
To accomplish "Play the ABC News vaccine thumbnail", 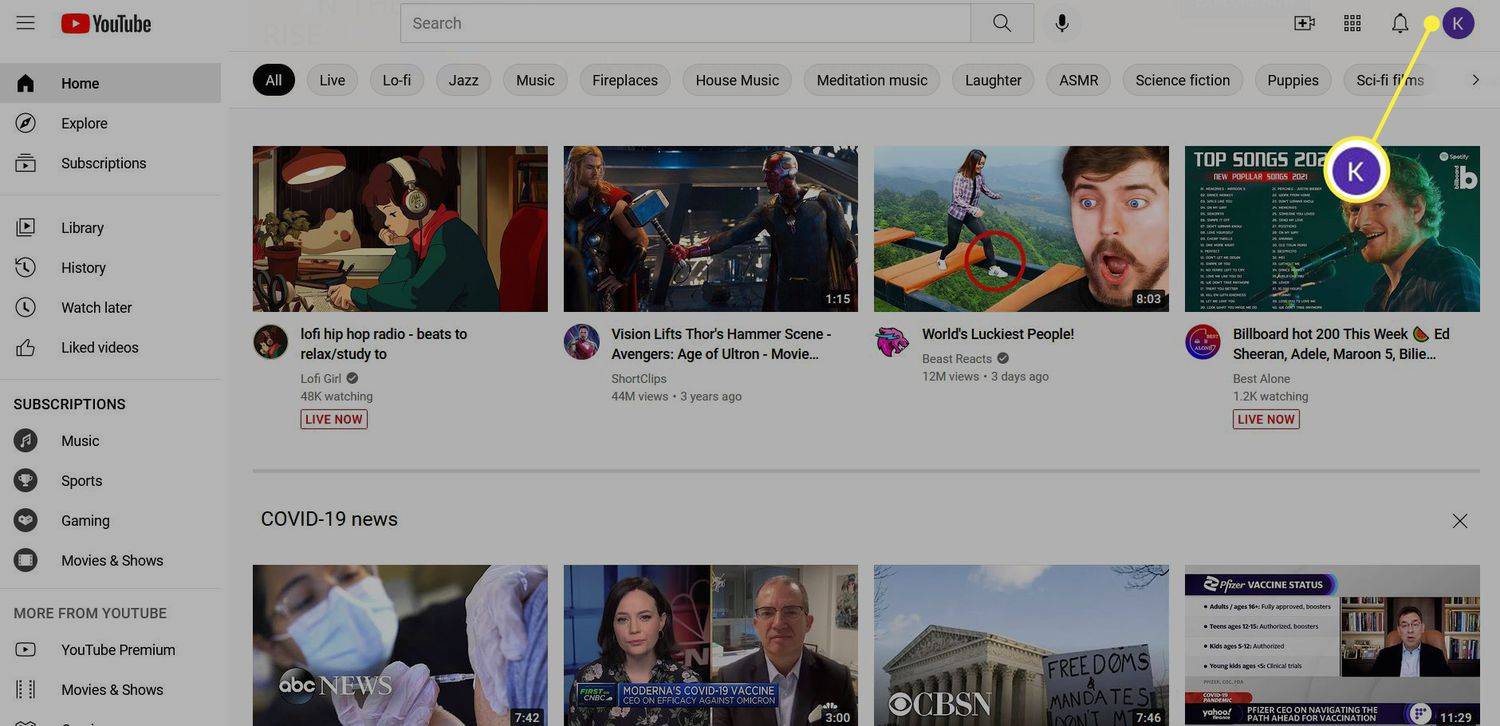I will pos(400,645).
